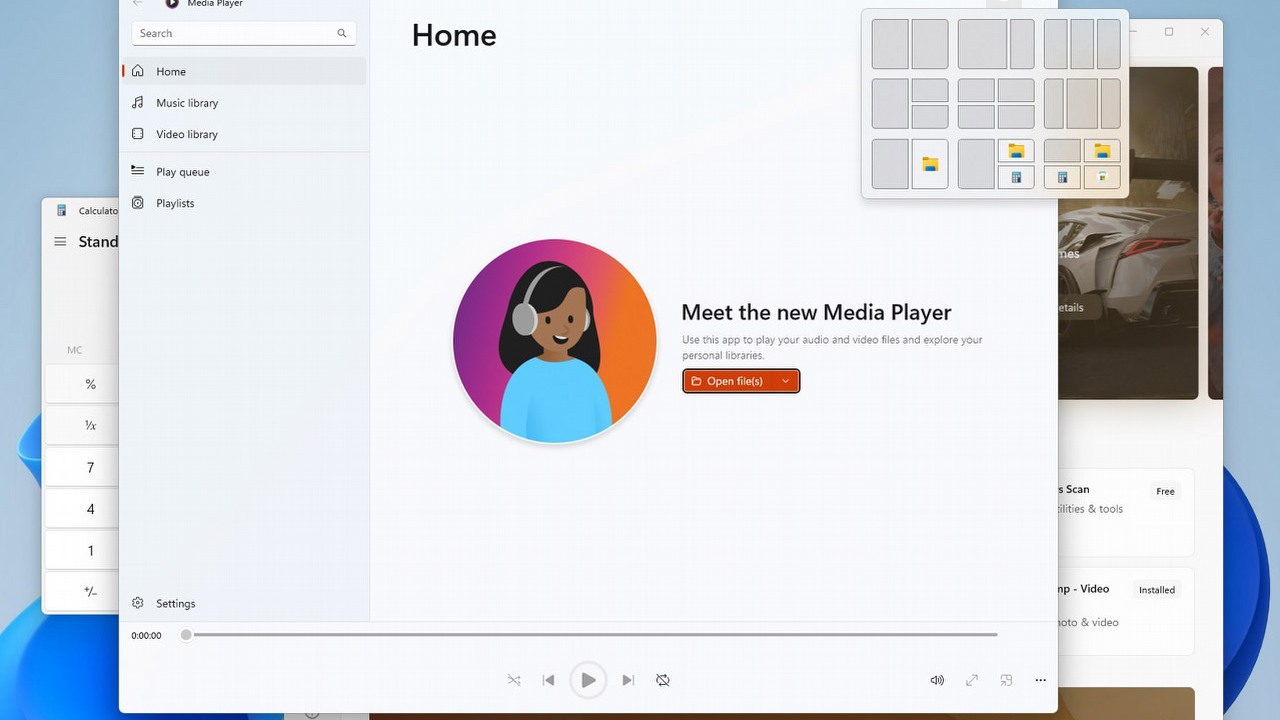Enter full screen mode icon
The height and width of the screenshot is (720, 1280).
(972, 680)
